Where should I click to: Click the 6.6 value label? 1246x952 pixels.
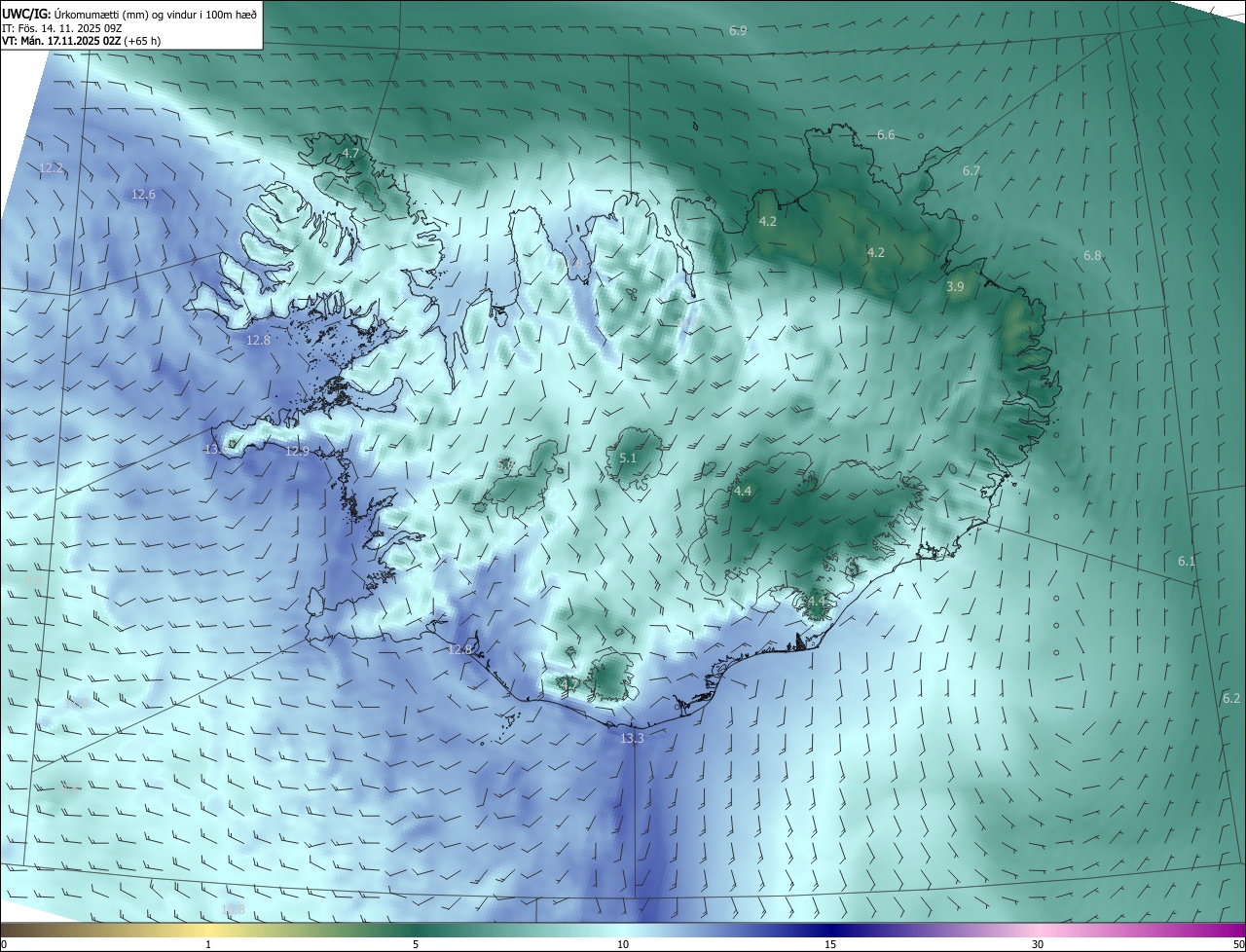[886, 135]
